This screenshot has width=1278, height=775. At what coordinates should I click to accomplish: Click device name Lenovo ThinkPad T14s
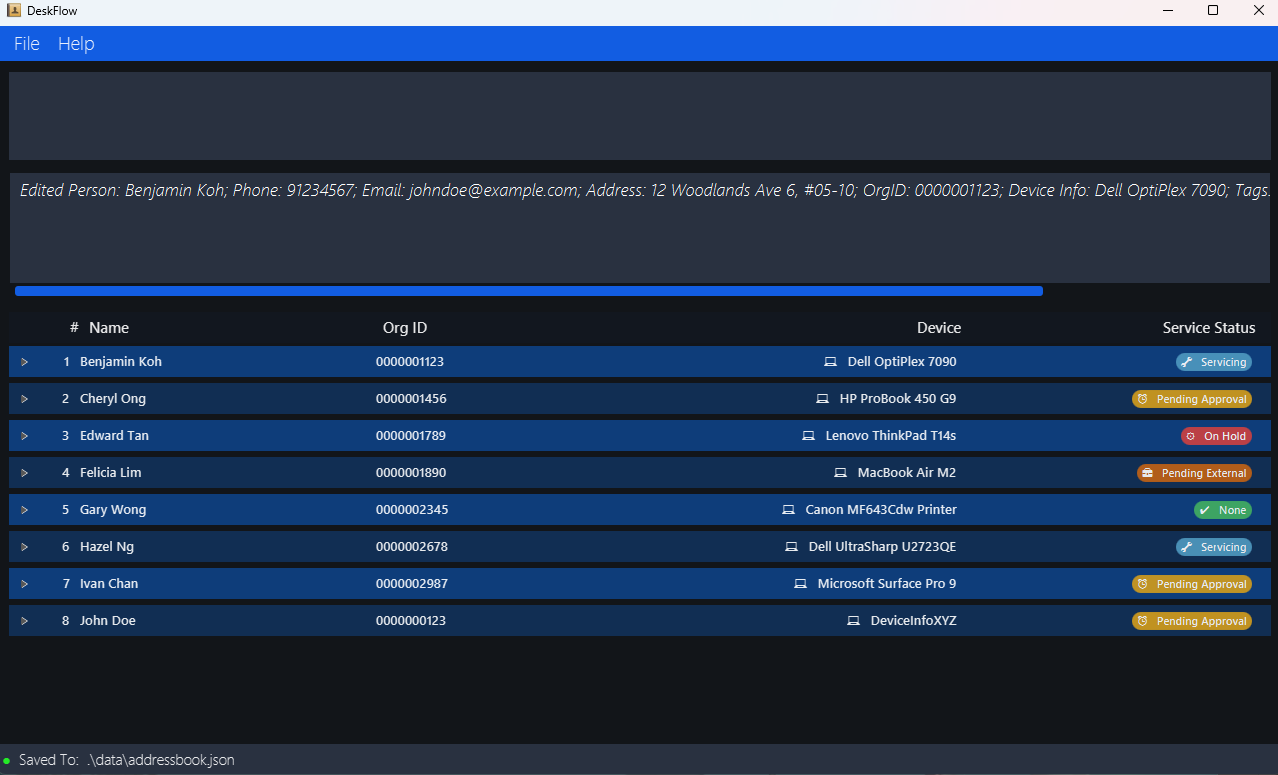[891, 436]
